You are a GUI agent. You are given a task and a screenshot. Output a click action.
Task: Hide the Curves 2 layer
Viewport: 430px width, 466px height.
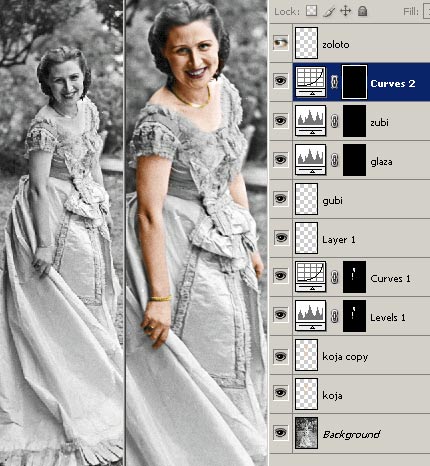[281, 81]
